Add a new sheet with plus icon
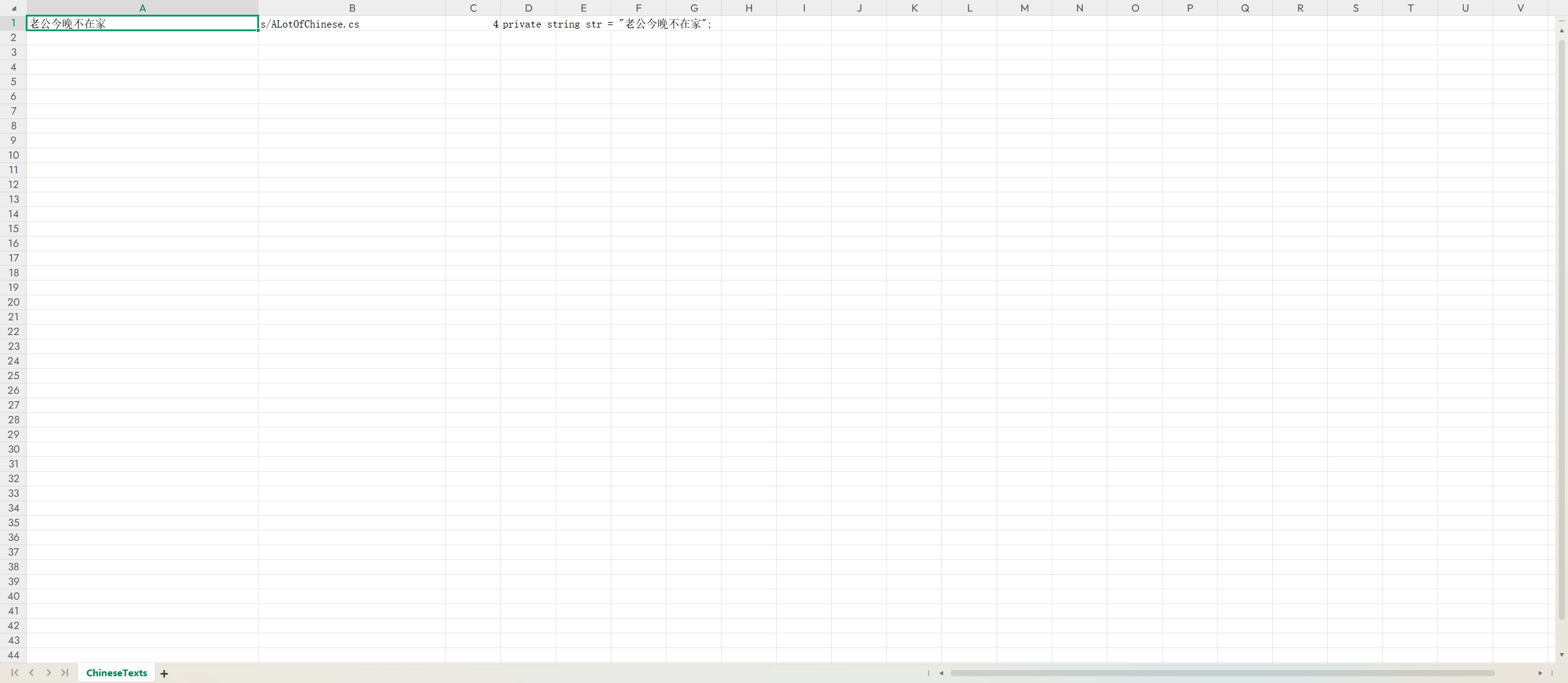1568x683 pixels. (x=164, y=673)
